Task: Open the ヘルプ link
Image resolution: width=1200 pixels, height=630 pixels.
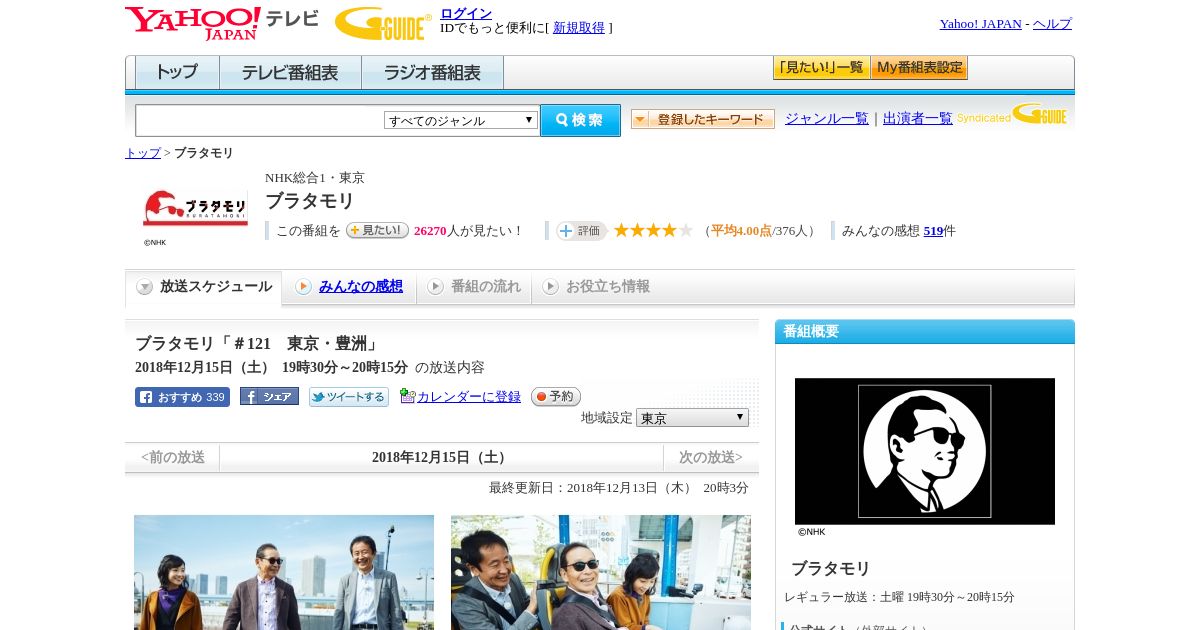Action: [1052, 24]
